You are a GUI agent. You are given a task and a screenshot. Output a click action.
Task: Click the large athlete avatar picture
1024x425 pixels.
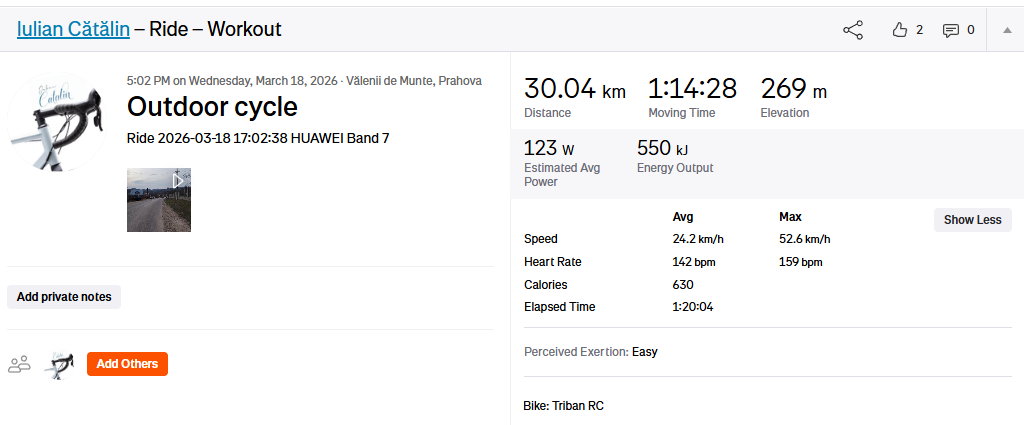pos(57,123)
